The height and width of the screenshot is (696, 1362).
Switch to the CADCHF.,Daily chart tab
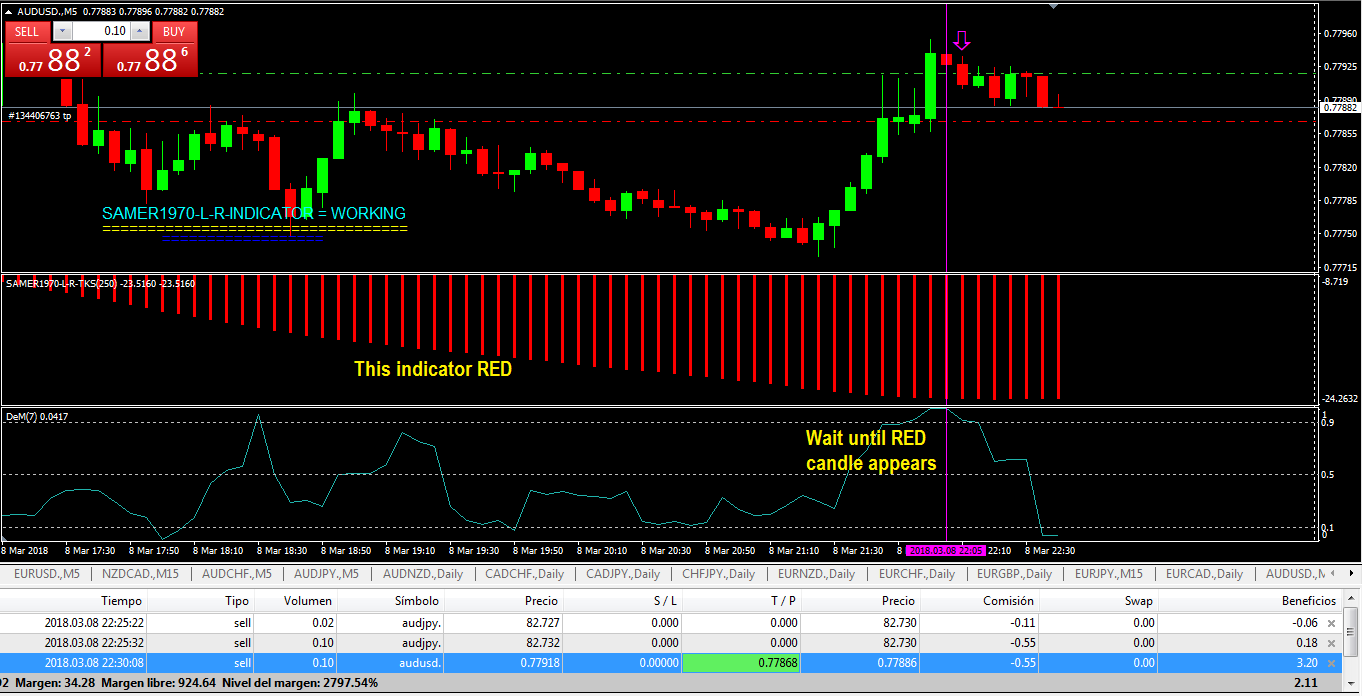point(524,574)
